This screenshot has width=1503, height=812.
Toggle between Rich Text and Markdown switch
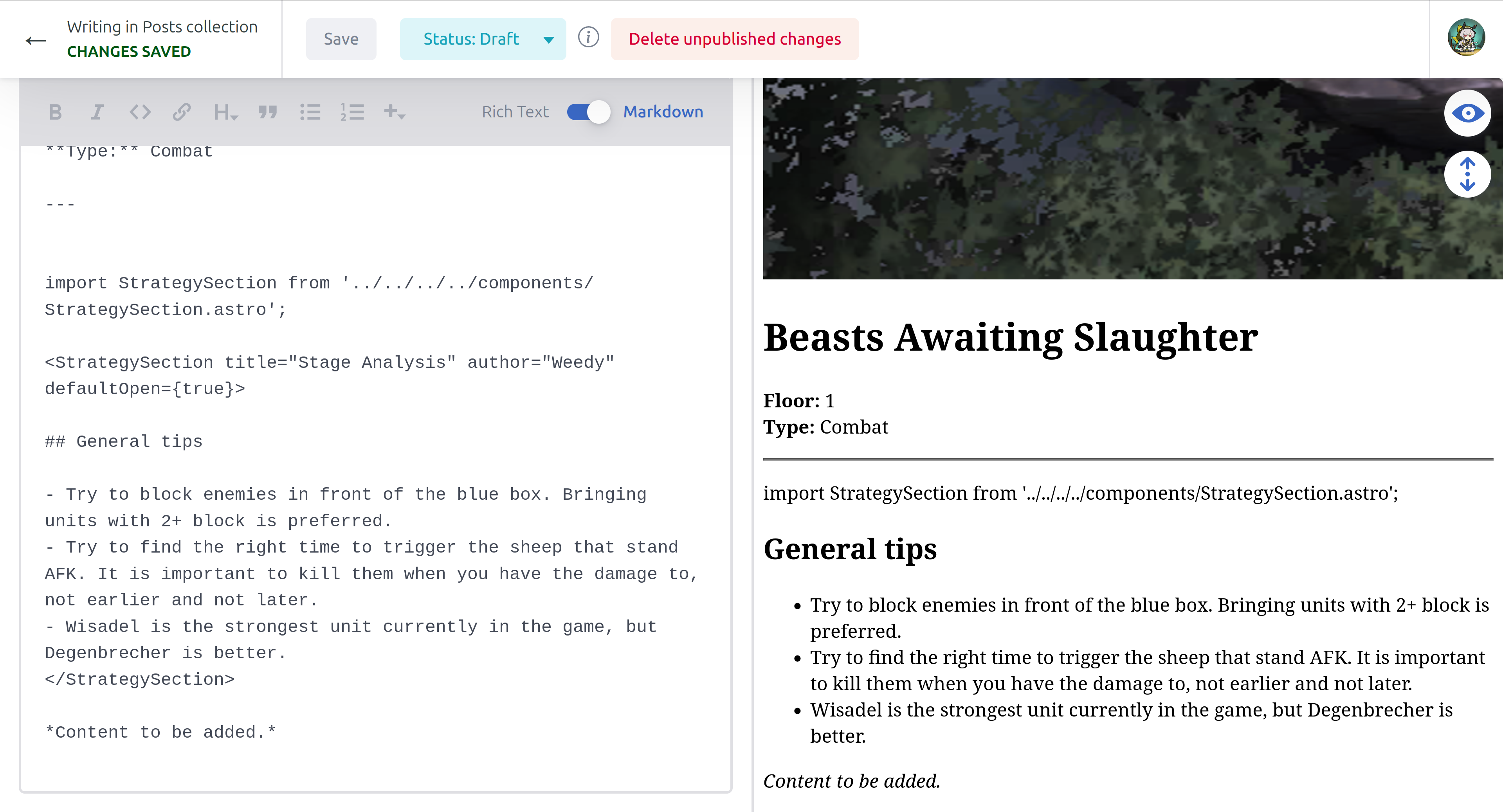pos(588,112)
